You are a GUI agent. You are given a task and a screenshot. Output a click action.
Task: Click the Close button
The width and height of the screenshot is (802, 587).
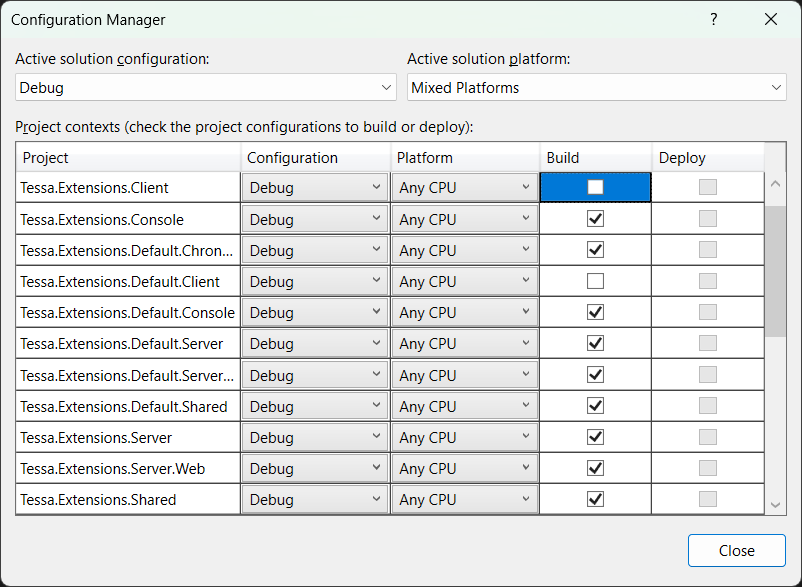pyautogui.click(x=736, y=550)
